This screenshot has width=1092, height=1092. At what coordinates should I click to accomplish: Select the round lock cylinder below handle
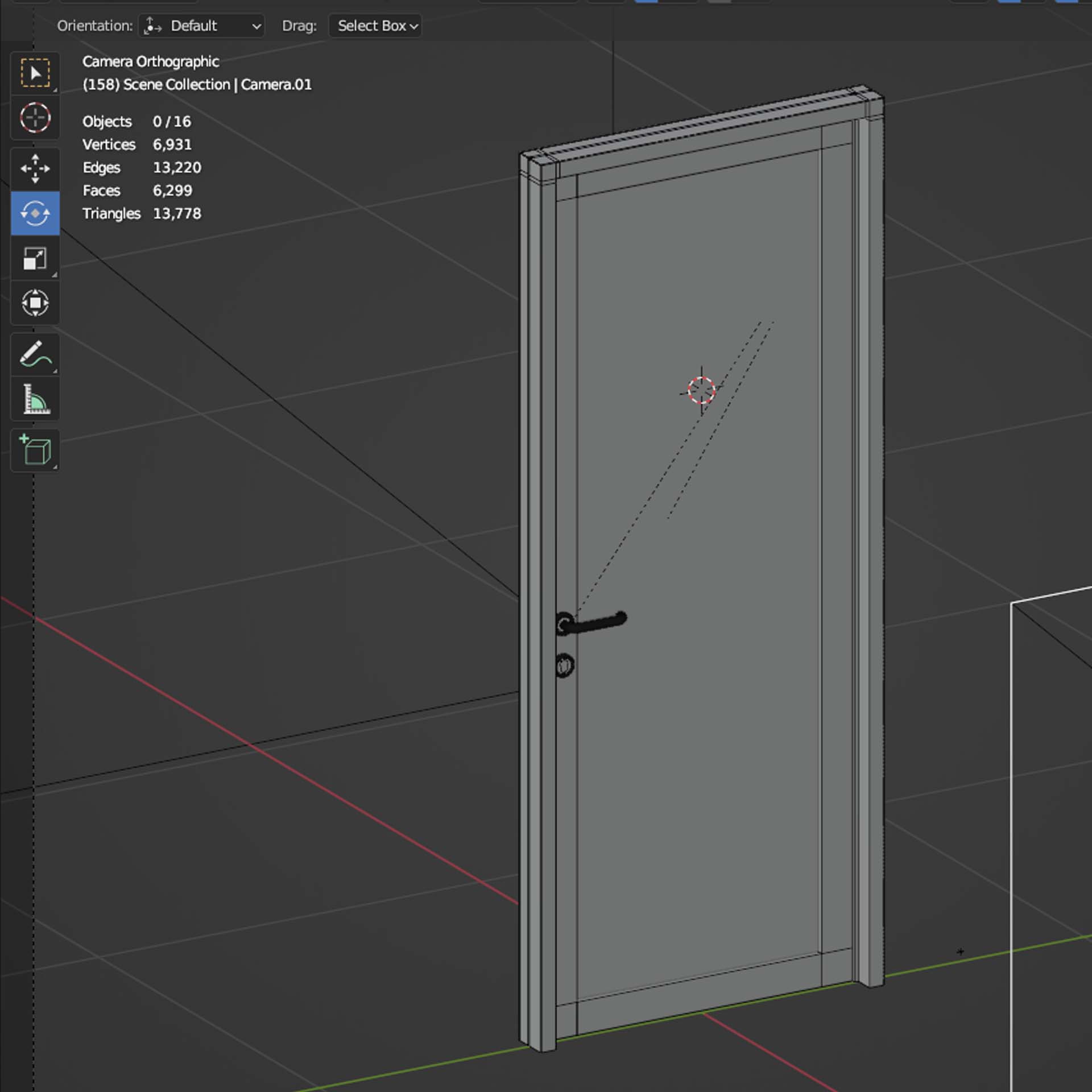tap(564, 665)
